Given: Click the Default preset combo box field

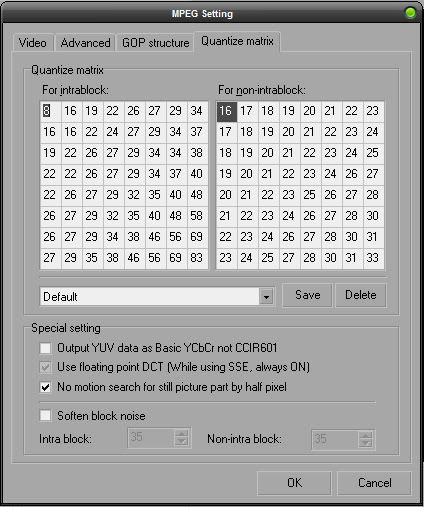Looking at the screenshot, I should pos(150,296).
